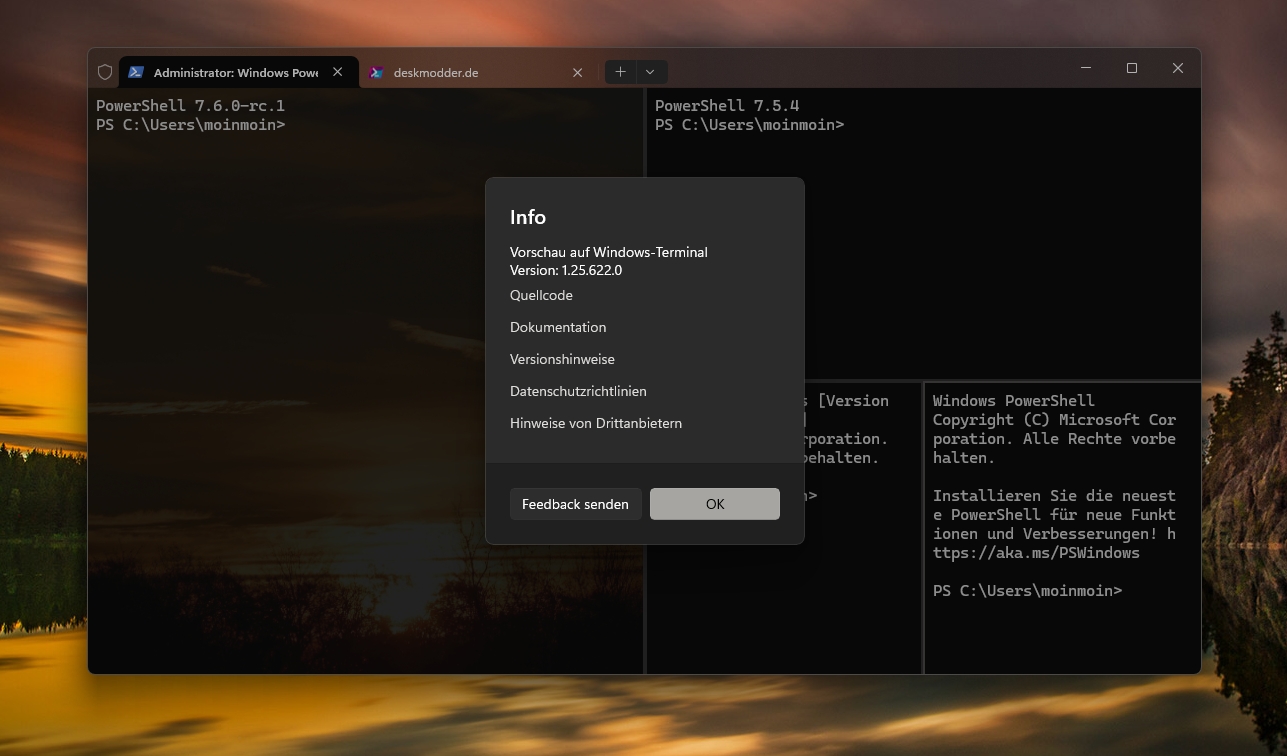Focus the Windows PowerShell pane at bottom right
Screen dimensions: 1287x756
(x=1060, y=630)
